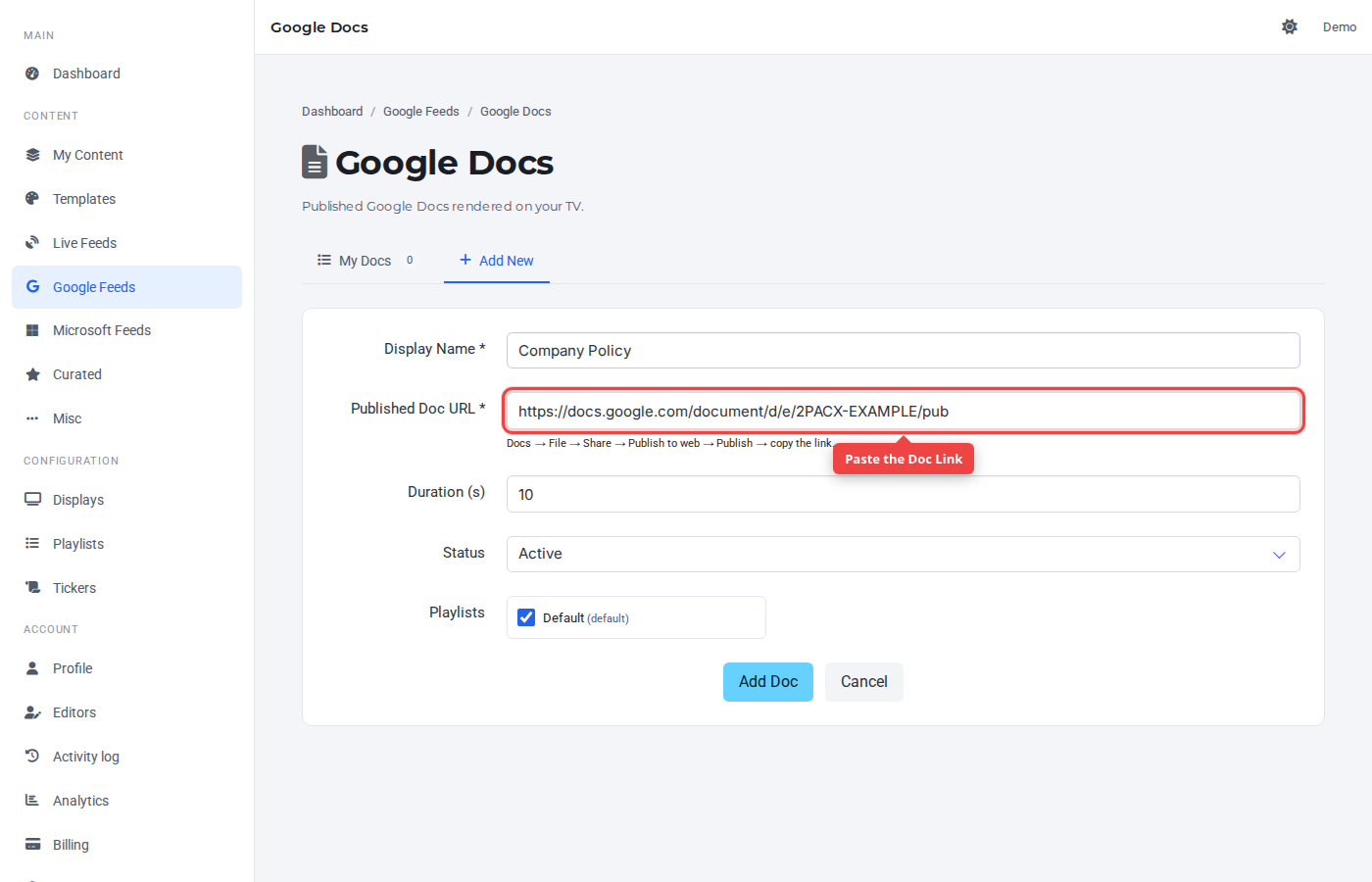Open Activity log in the sidebar
This screenshot has height=882, width=1372.
pyautogui.click(x=127, y=757)
